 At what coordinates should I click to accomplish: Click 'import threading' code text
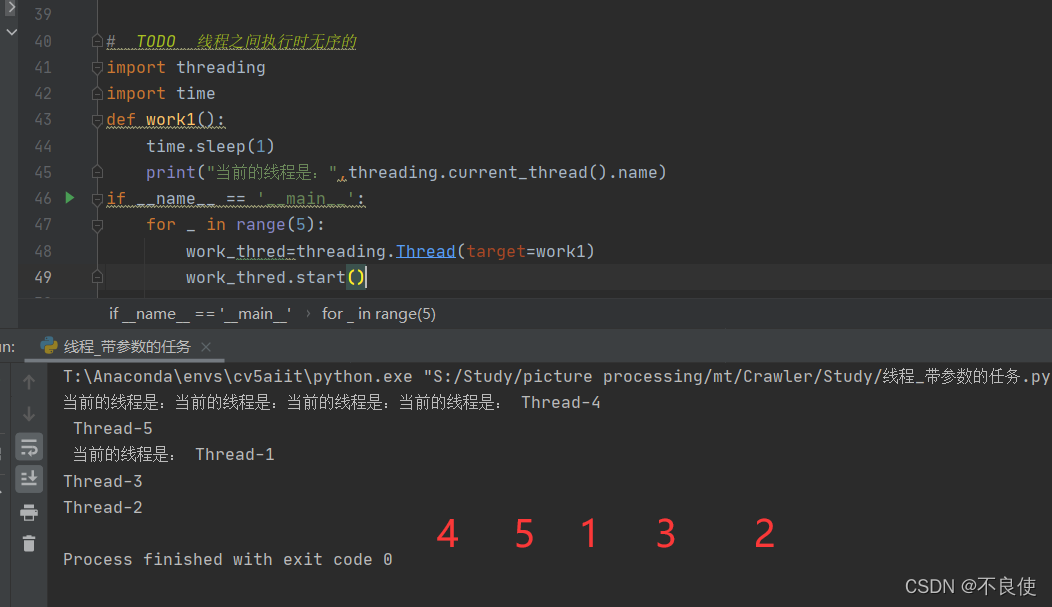186,68
